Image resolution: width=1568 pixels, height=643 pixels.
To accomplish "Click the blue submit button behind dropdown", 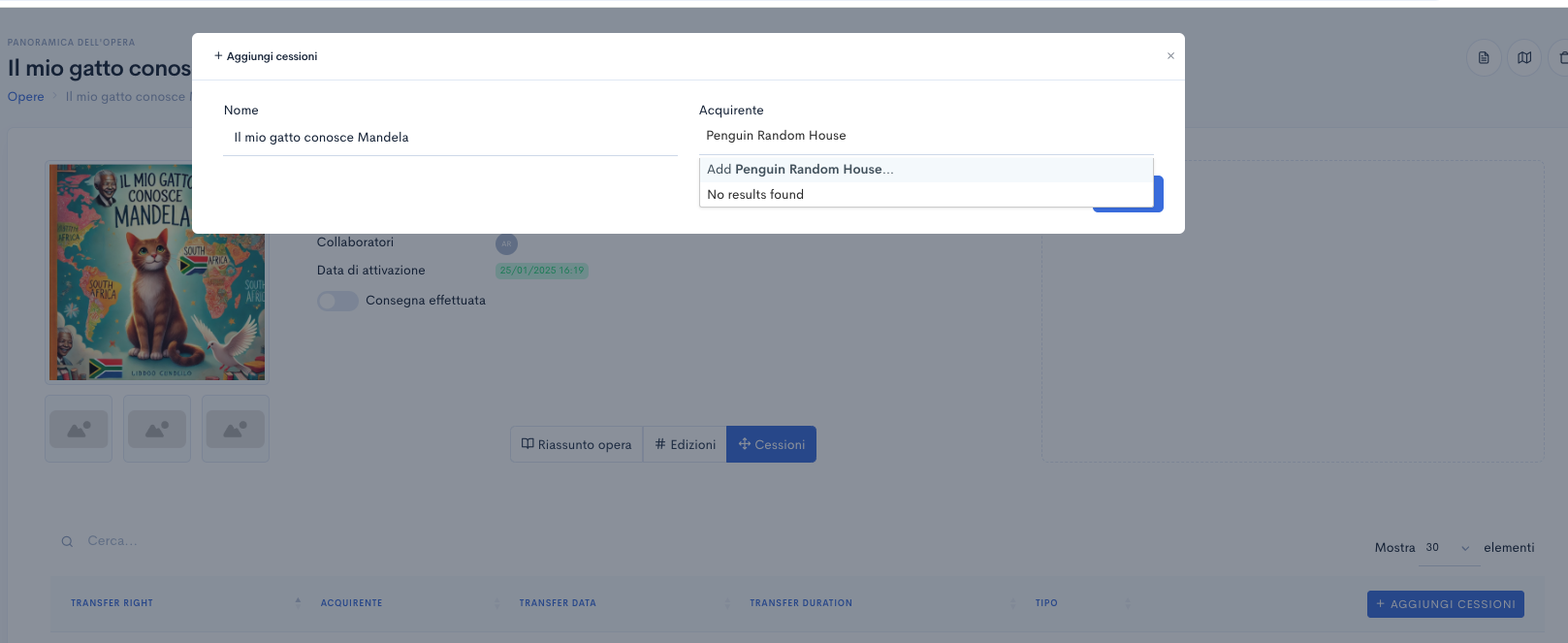I will 1158,194.
